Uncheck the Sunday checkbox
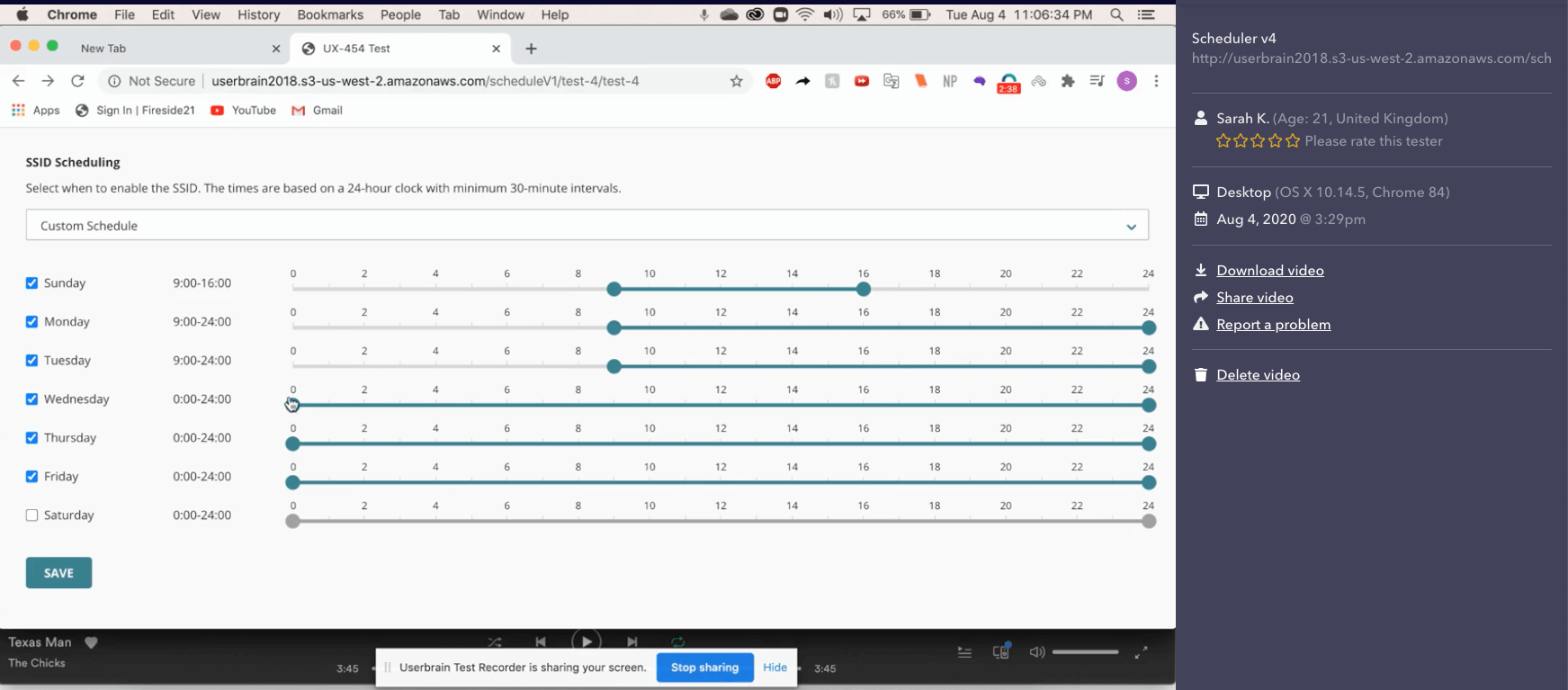1568x690 pixels. coord(32,283)
